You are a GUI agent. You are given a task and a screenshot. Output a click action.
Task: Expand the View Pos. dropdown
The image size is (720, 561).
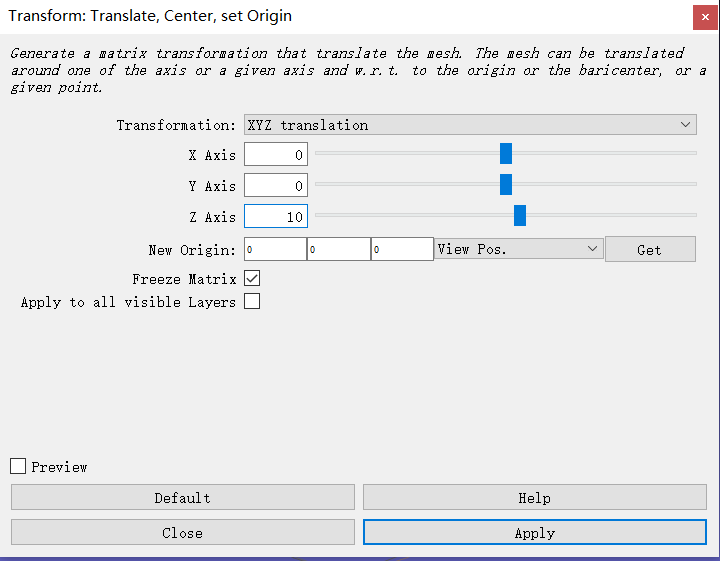[519, 249]
